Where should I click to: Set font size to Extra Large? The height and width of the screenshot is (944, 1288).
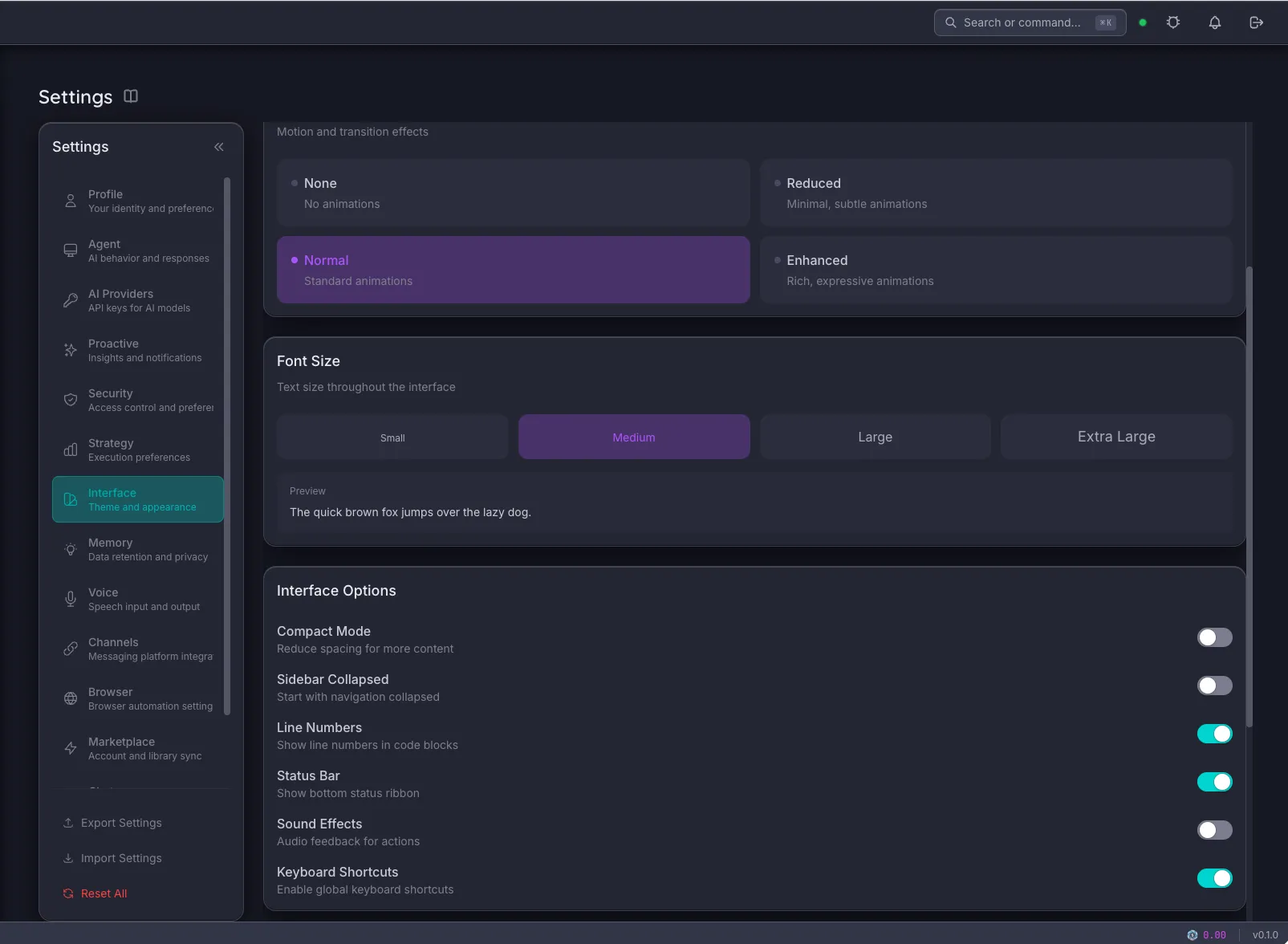point(1116,437)
